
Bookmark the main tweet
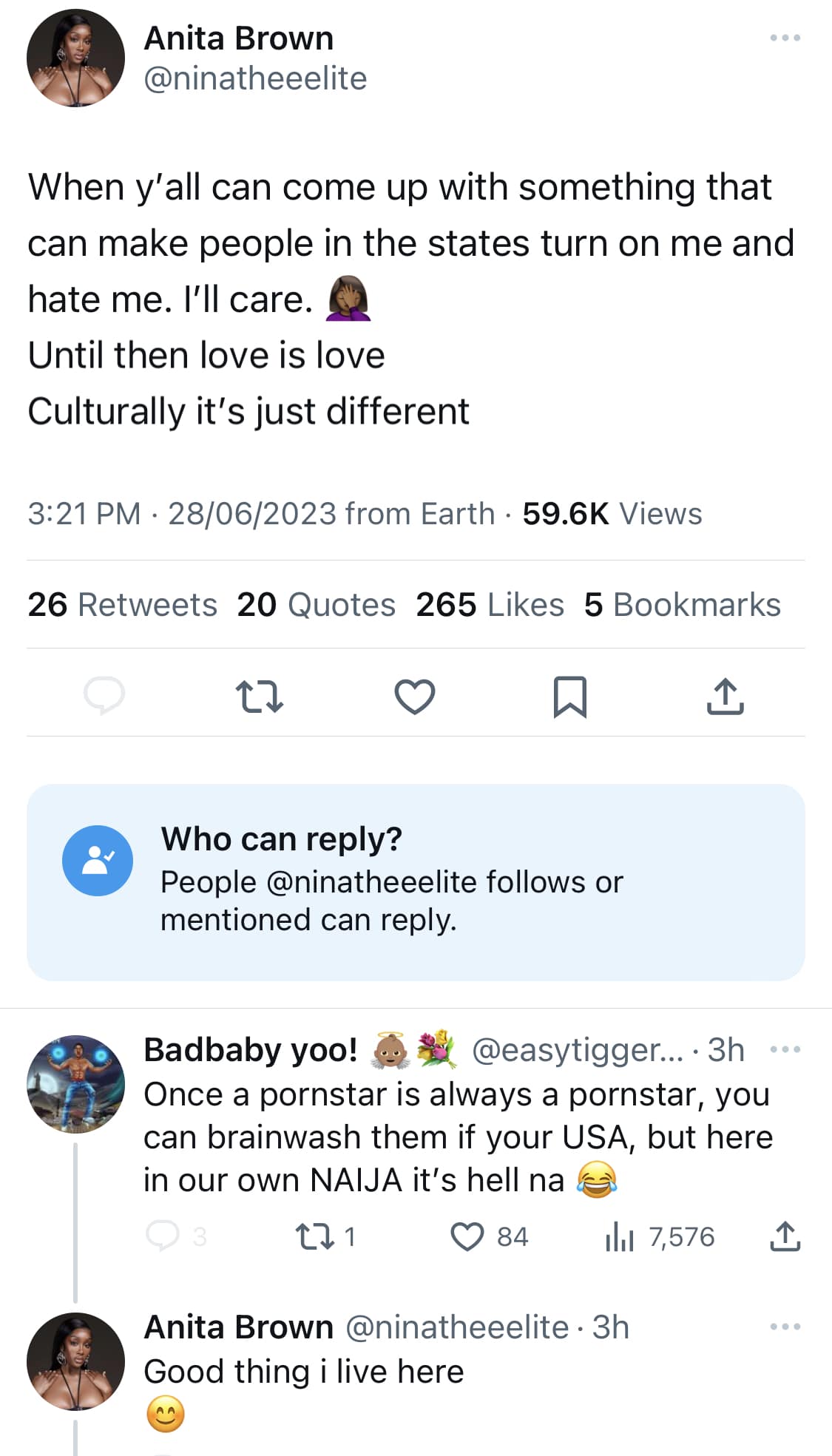click(569, 697)
